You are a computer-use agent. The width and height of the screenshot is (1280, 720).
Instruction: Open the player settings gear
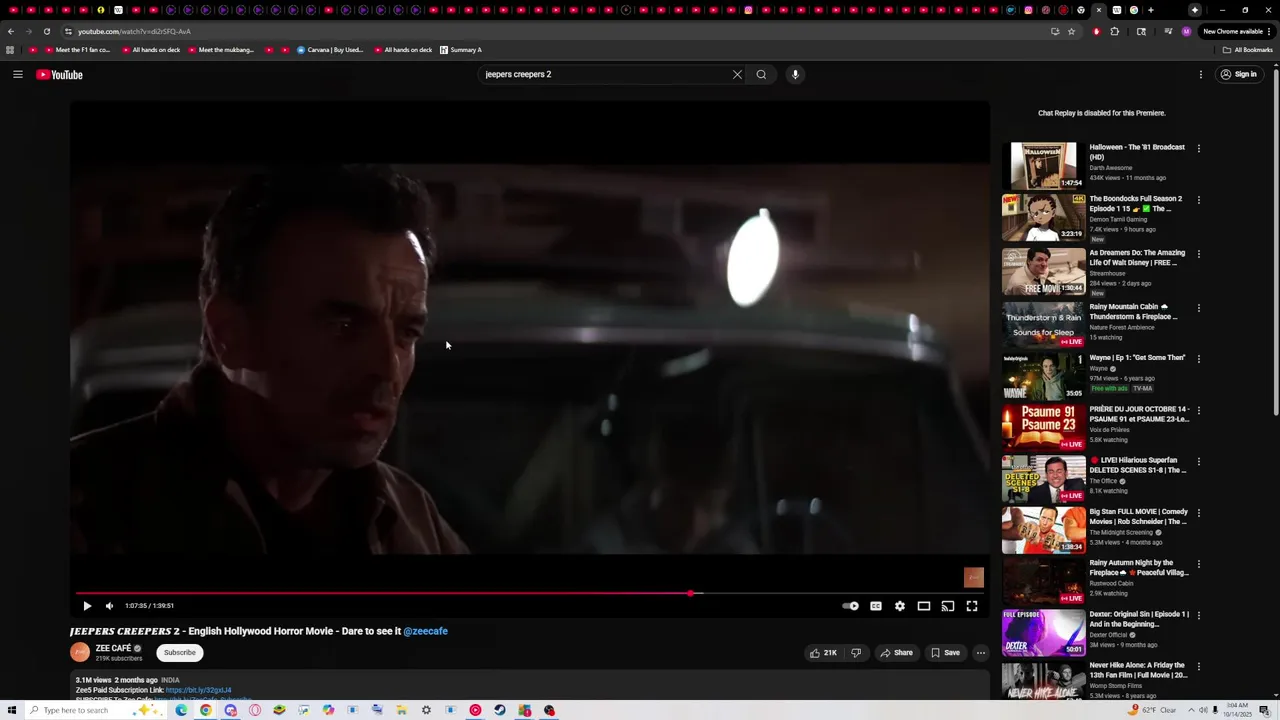coord(900,605)
